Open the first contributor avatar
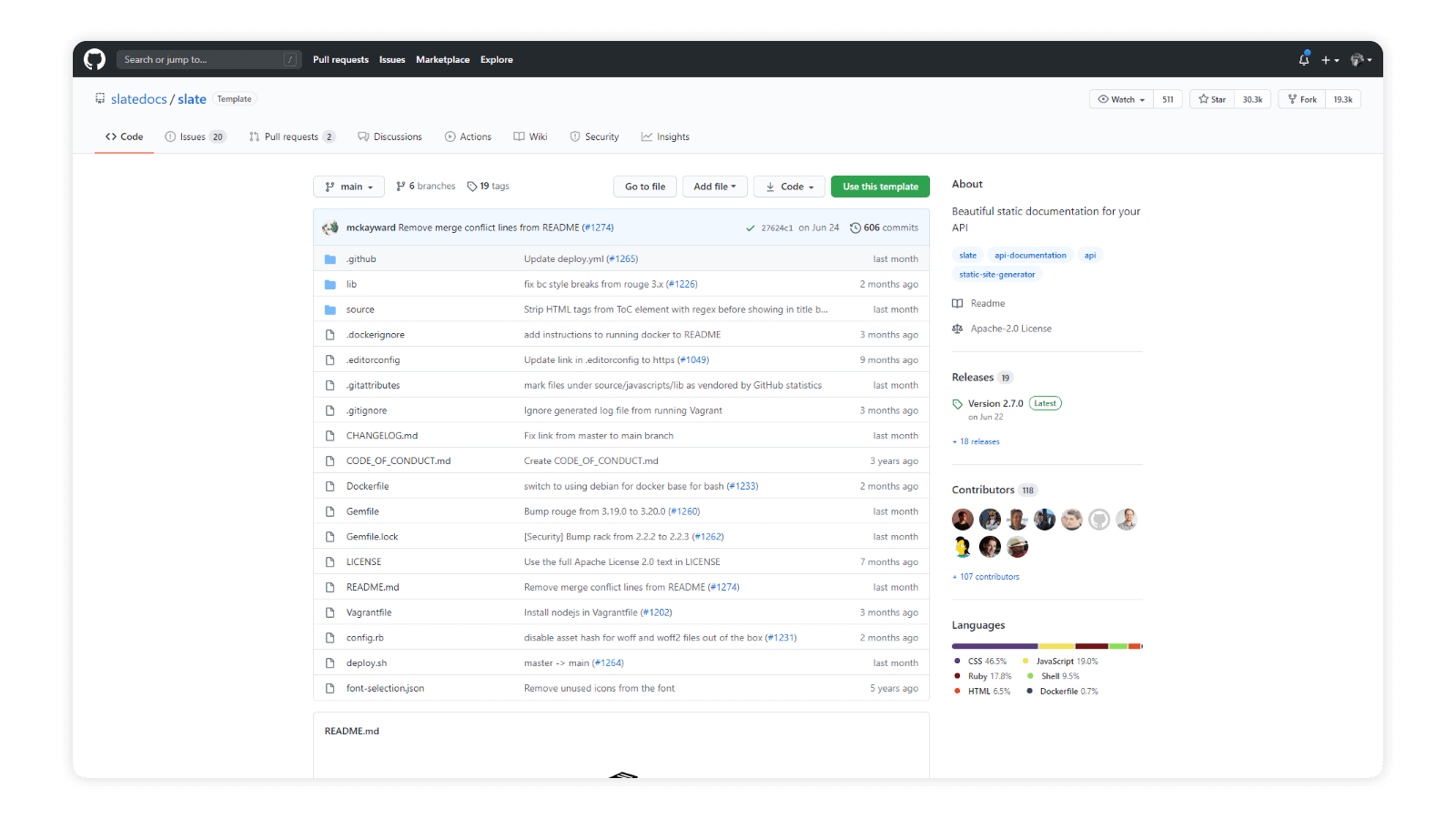1456x819 pixels. pyautogui.click(x=963, y=520)
